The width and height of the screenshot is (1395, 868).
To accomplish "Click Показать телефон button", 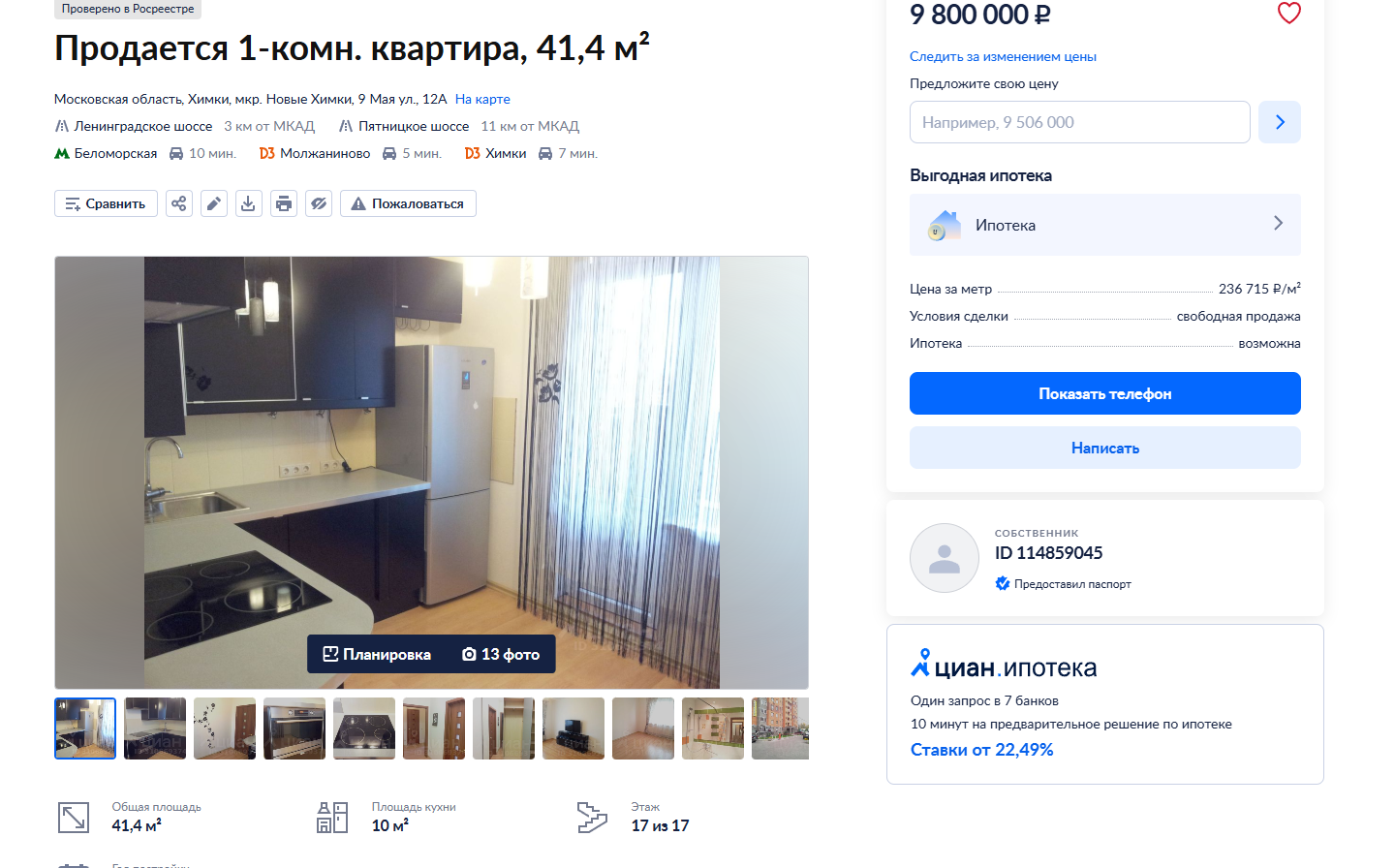I will coord(1105,393).
